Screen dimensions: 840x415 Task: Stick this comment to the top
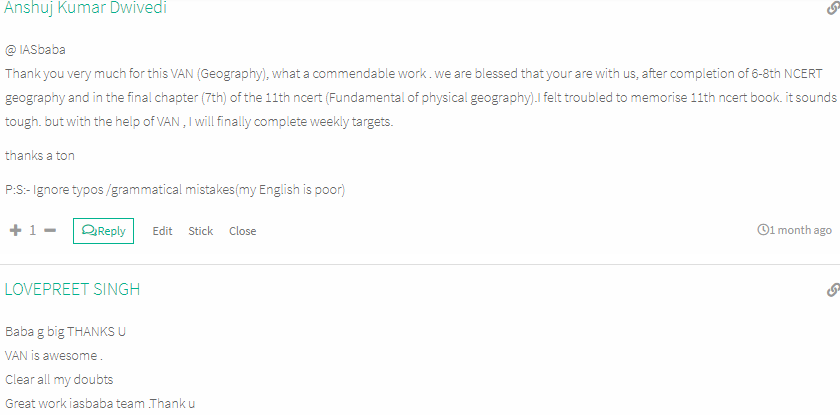tap(200, 231)
